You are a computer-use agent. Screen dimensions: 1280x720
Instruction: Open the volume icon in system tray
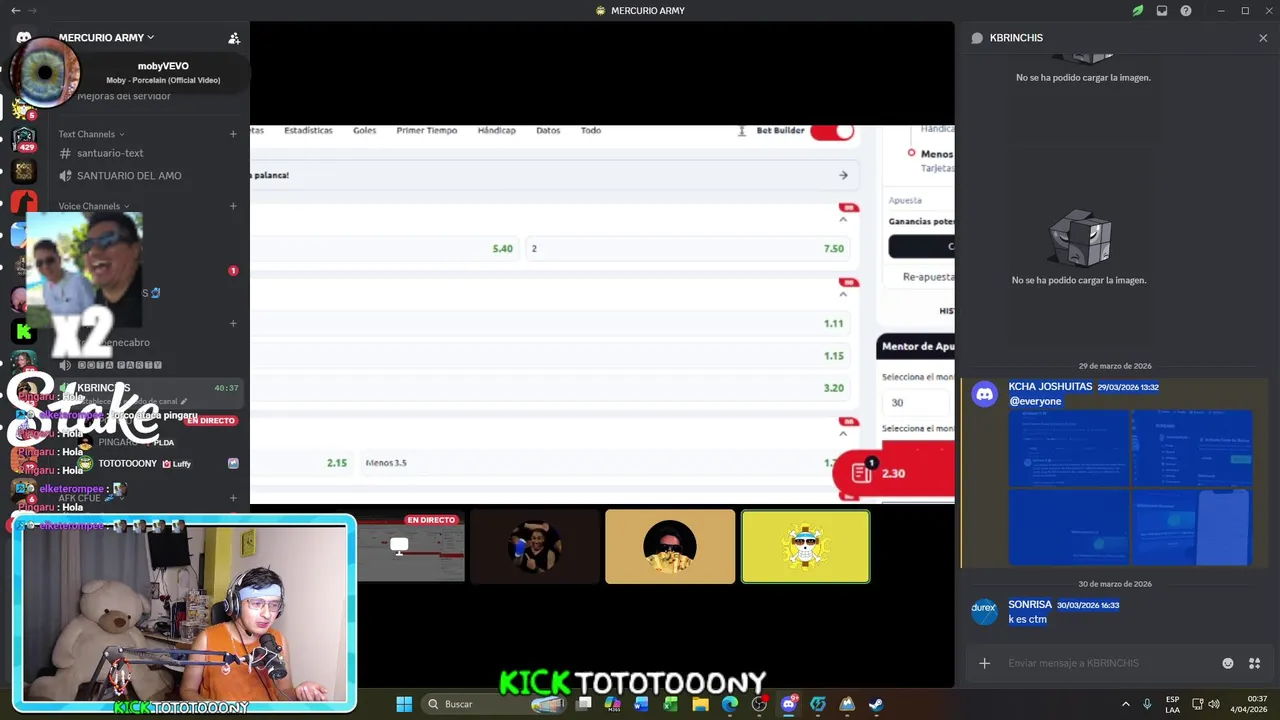(x=1214, y=704)
